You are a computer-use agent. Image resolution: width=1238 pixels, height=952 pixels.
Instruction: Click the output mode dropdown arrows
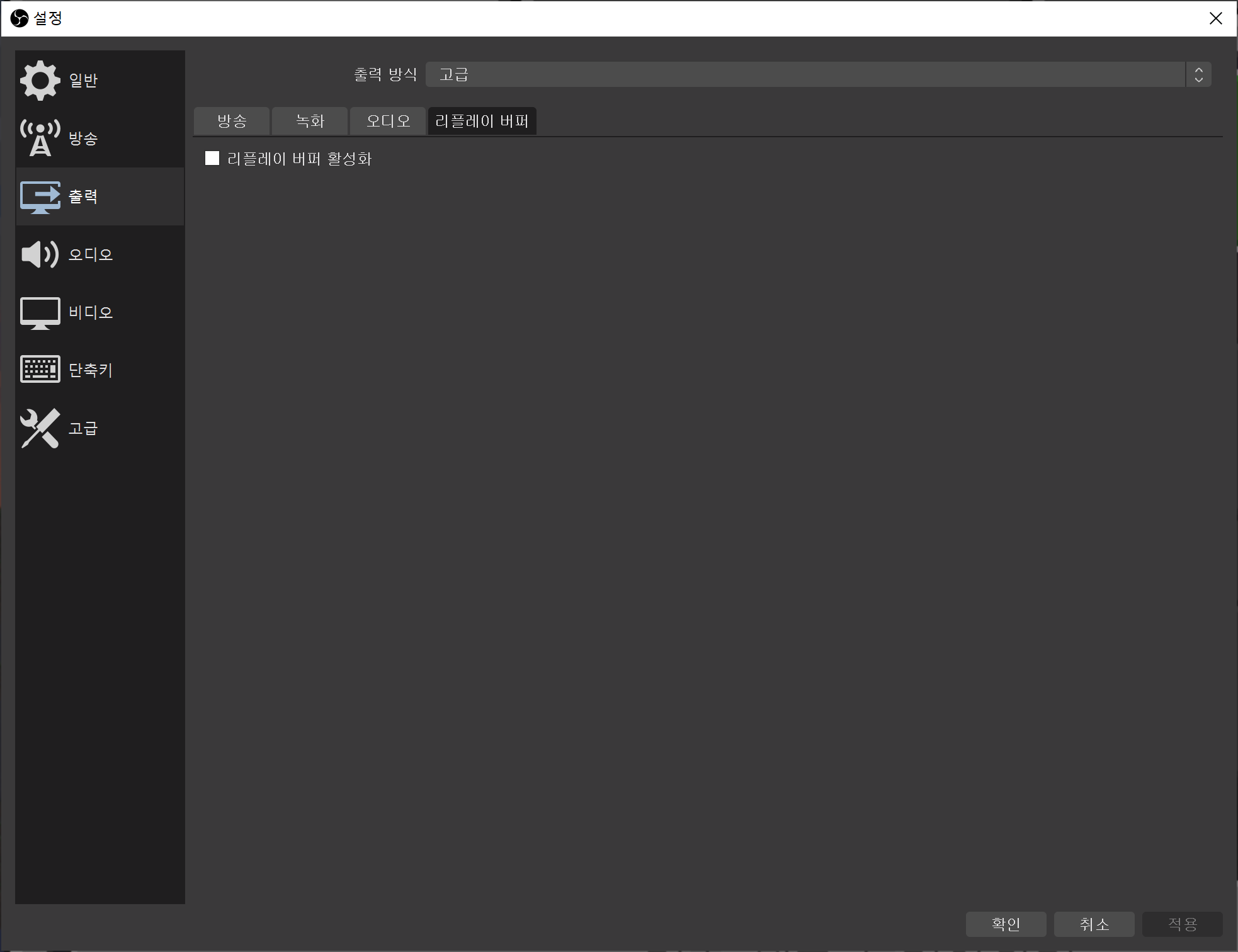point(1198,74)
